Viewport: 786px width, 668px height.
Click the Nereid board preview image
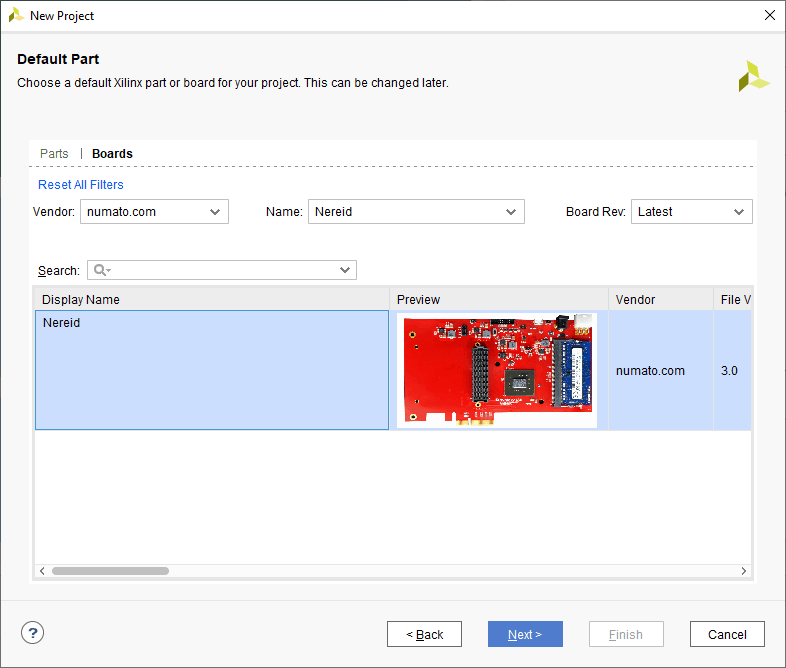[x=497, y=370]
